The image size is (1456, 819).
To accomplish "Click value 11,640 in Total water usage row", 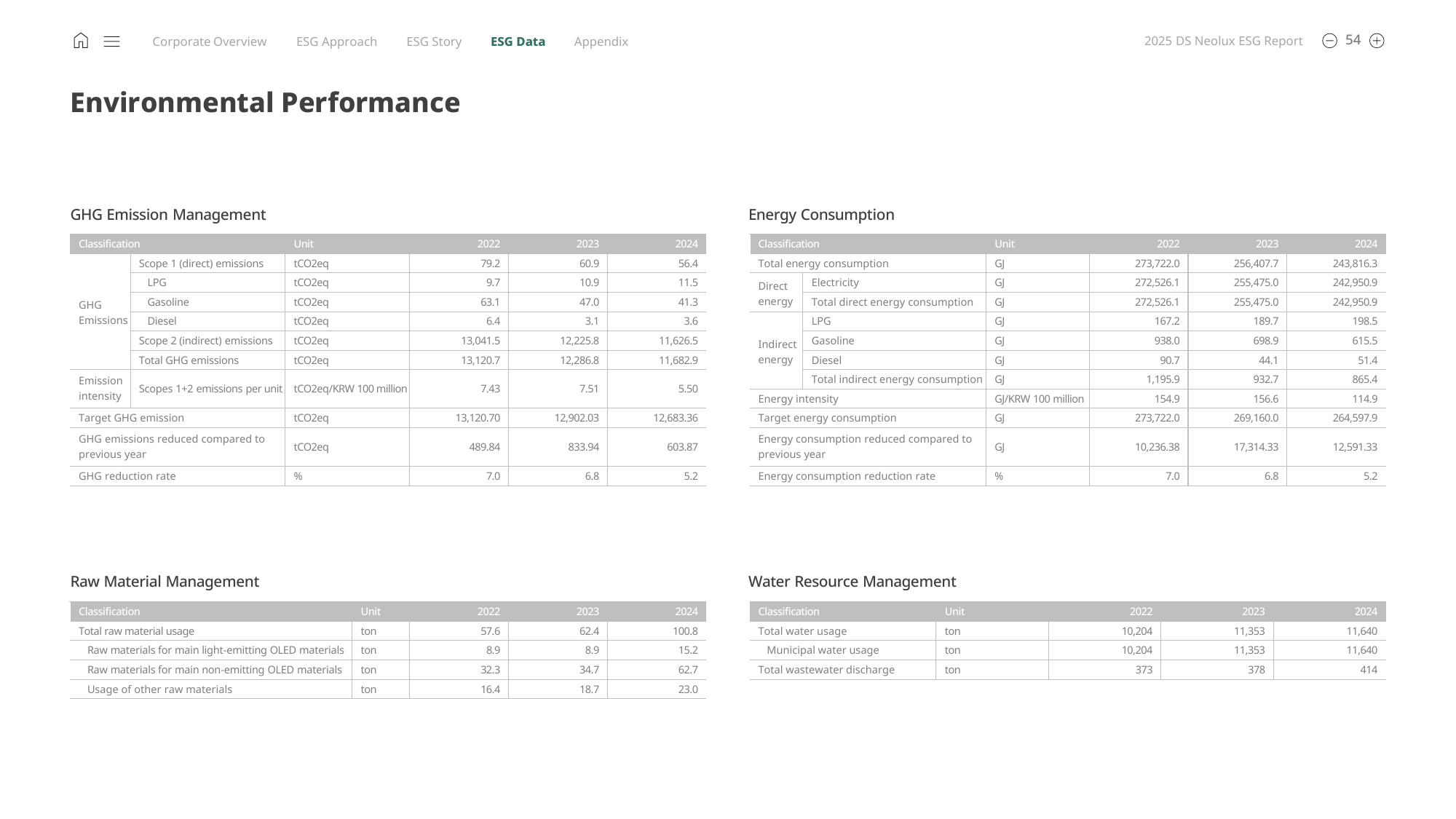I will click(x=1361, y=631).
